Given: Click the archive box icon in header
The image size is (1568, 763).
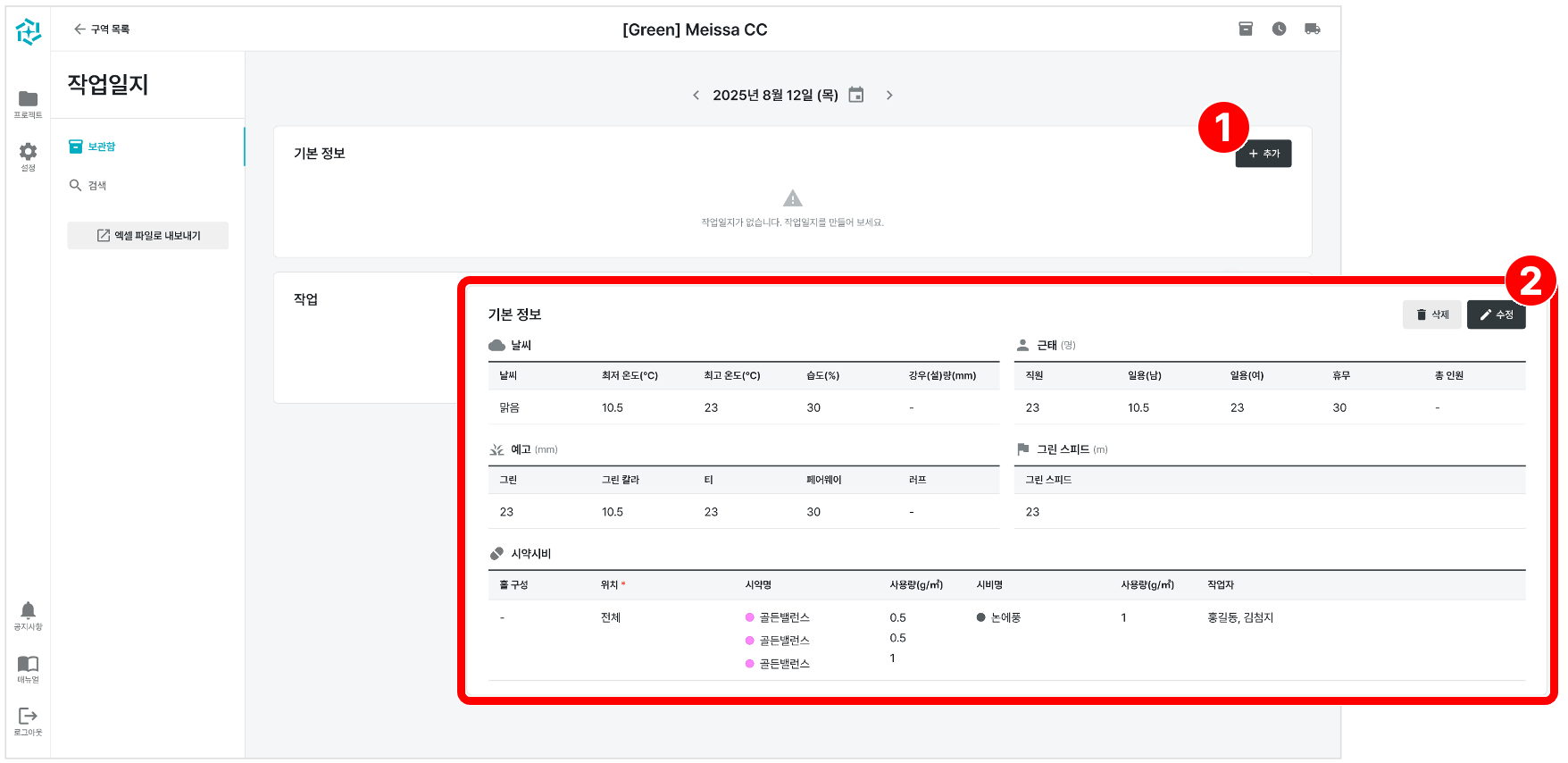Looking at the screenshot, I should pyautogui.click(x=1246, y=29).
